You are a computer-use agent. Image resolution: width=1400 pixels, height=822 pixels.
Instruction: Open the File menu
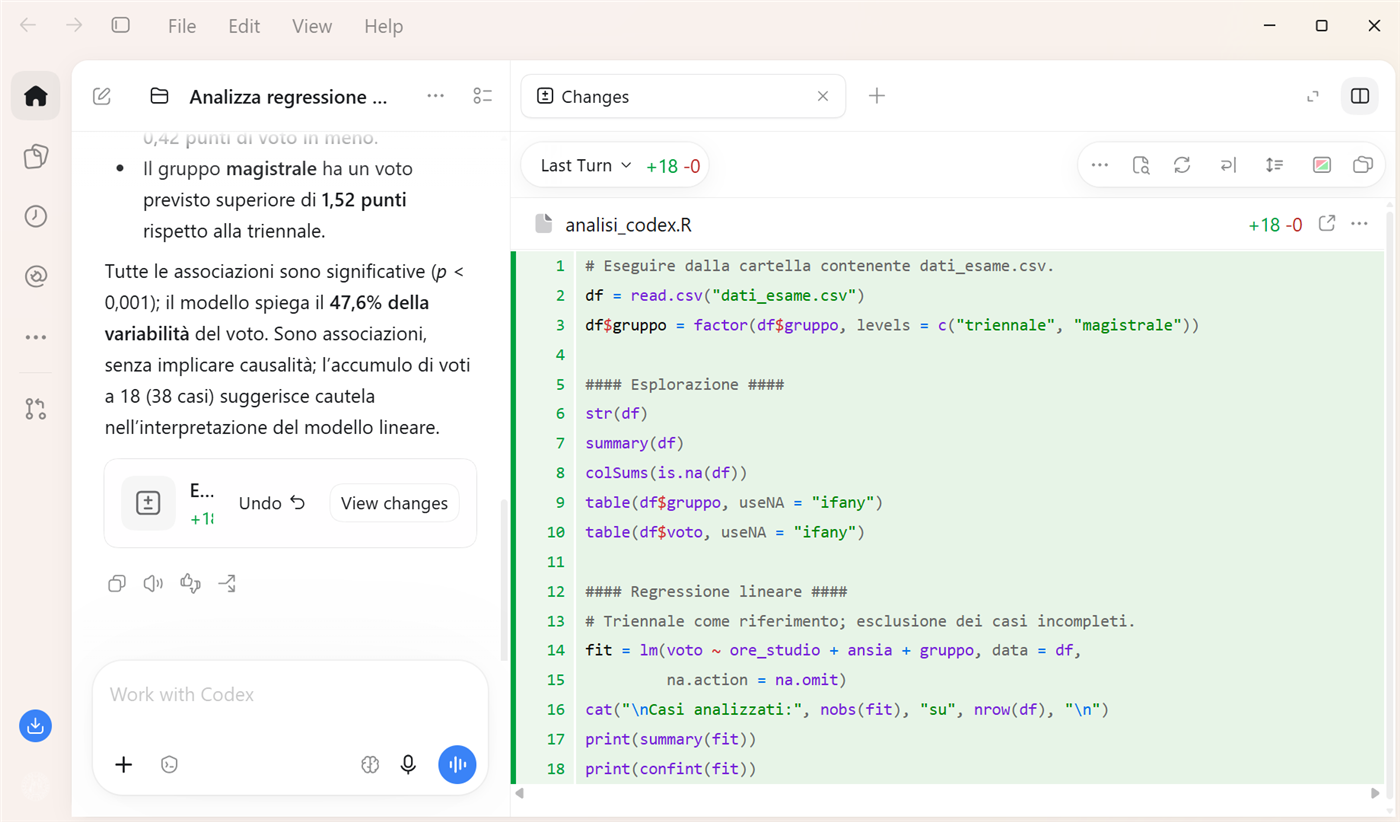[x=182, y=26]
